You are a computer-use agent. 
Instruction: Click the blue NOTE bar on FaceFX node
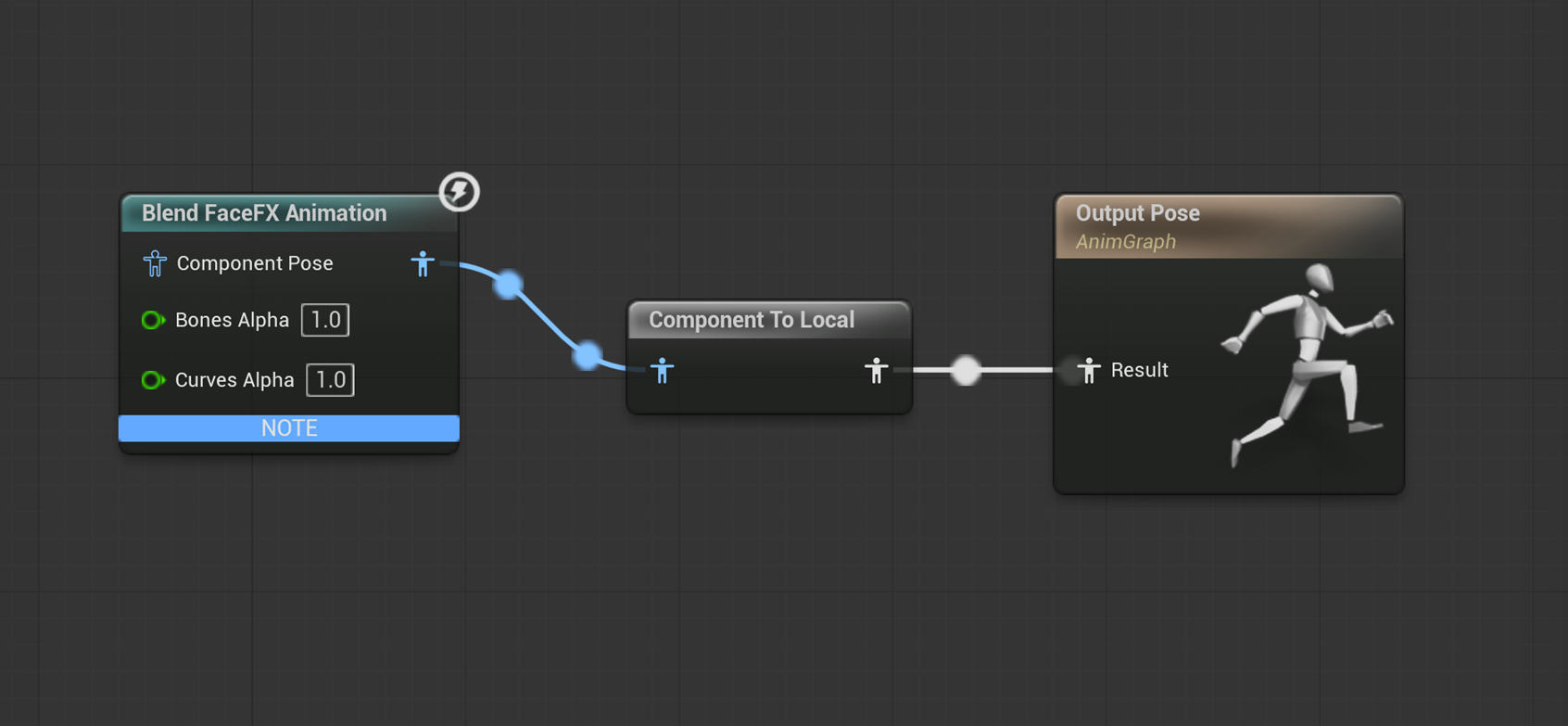pos(289,427)
